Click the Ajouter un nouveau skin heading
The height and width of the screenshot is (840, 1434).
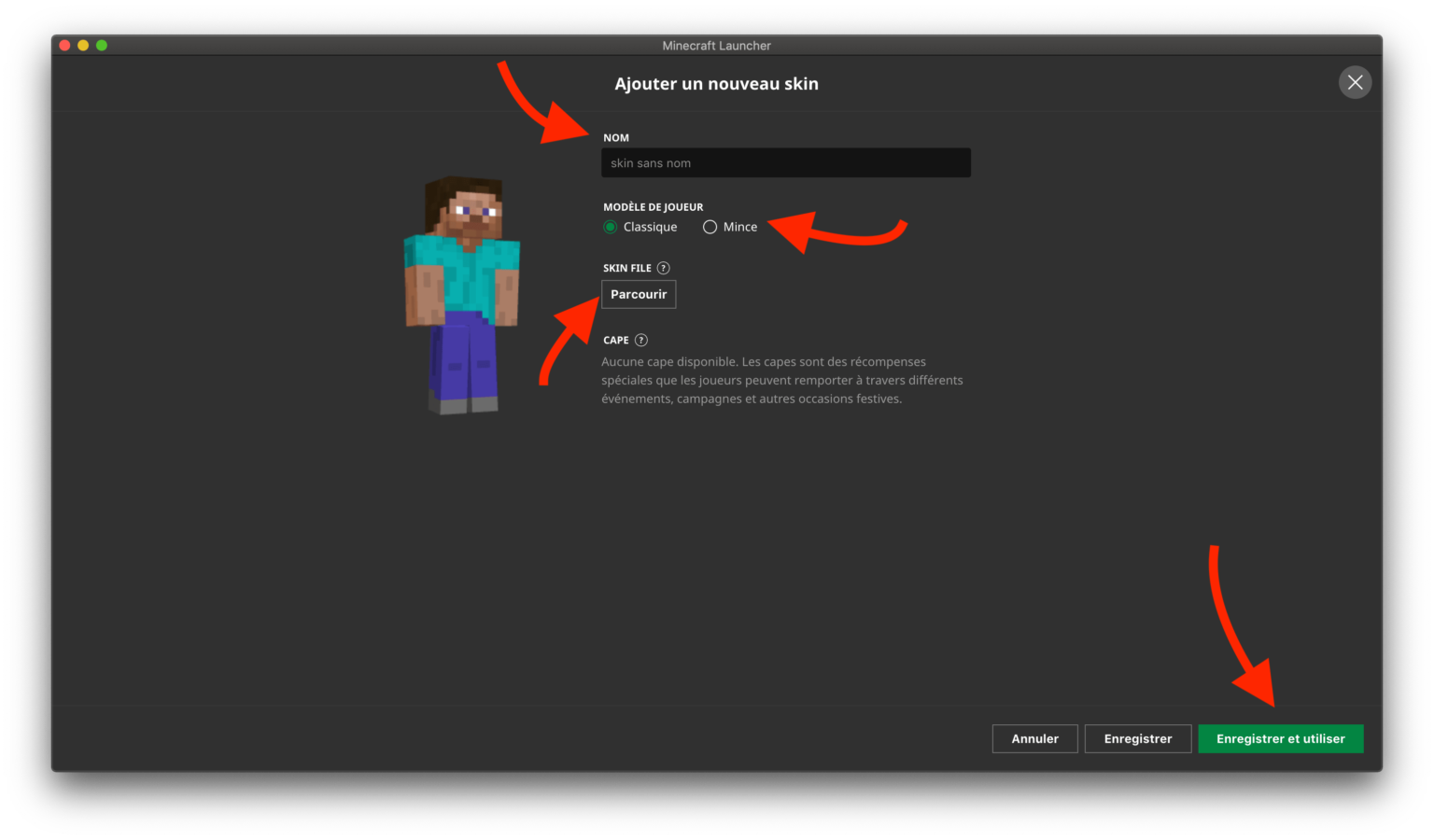[716, 83]
